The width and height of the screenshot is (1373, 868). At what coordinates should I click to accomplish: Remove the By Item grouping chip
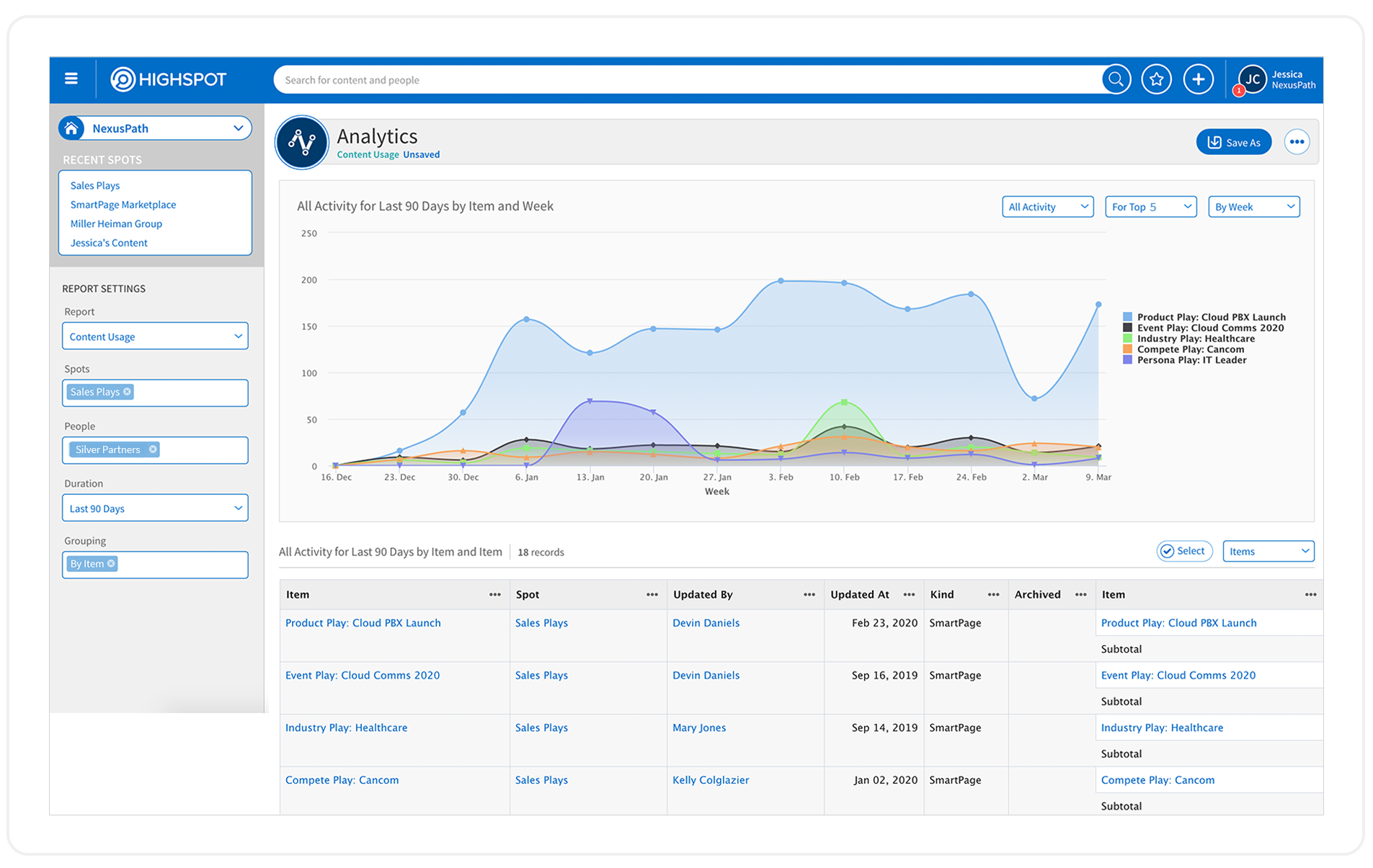[111, 564]
